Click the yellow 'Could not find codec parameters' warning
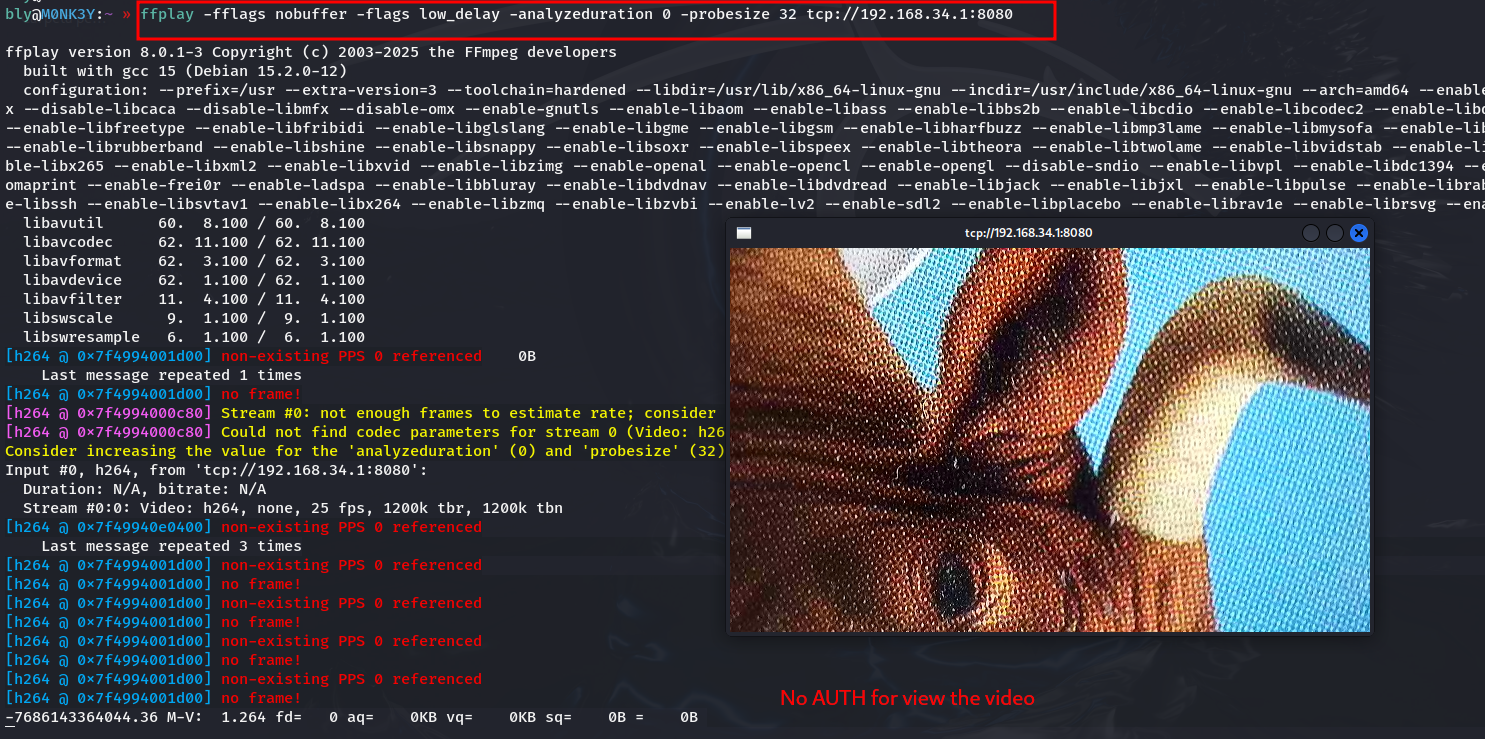 click(470, 432)
